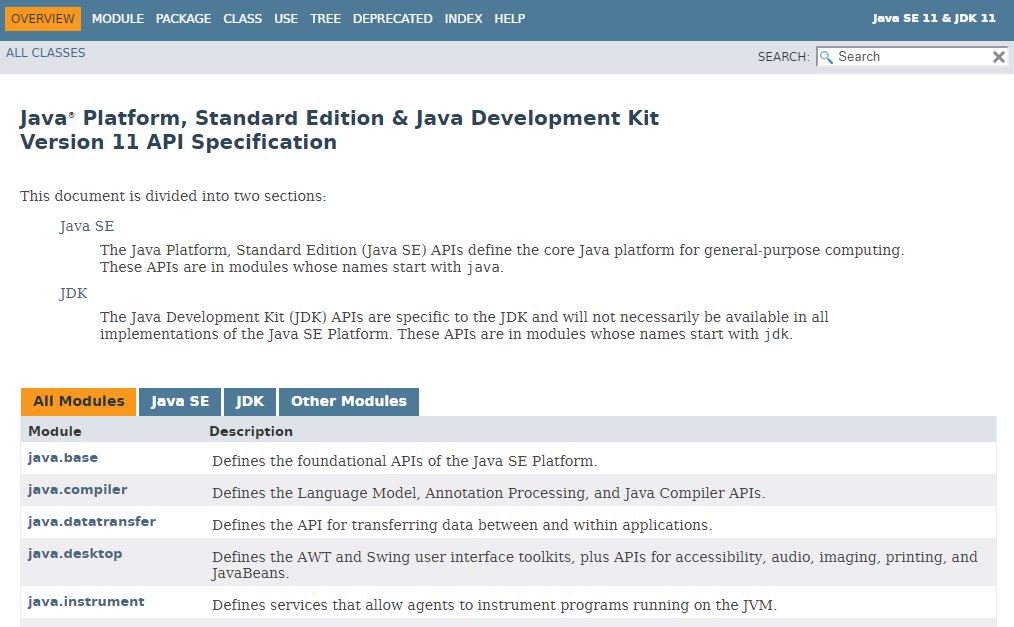The image size is (1014, 627).
Task: Open the USE navigation item
Action: click(x=286, y=19)
